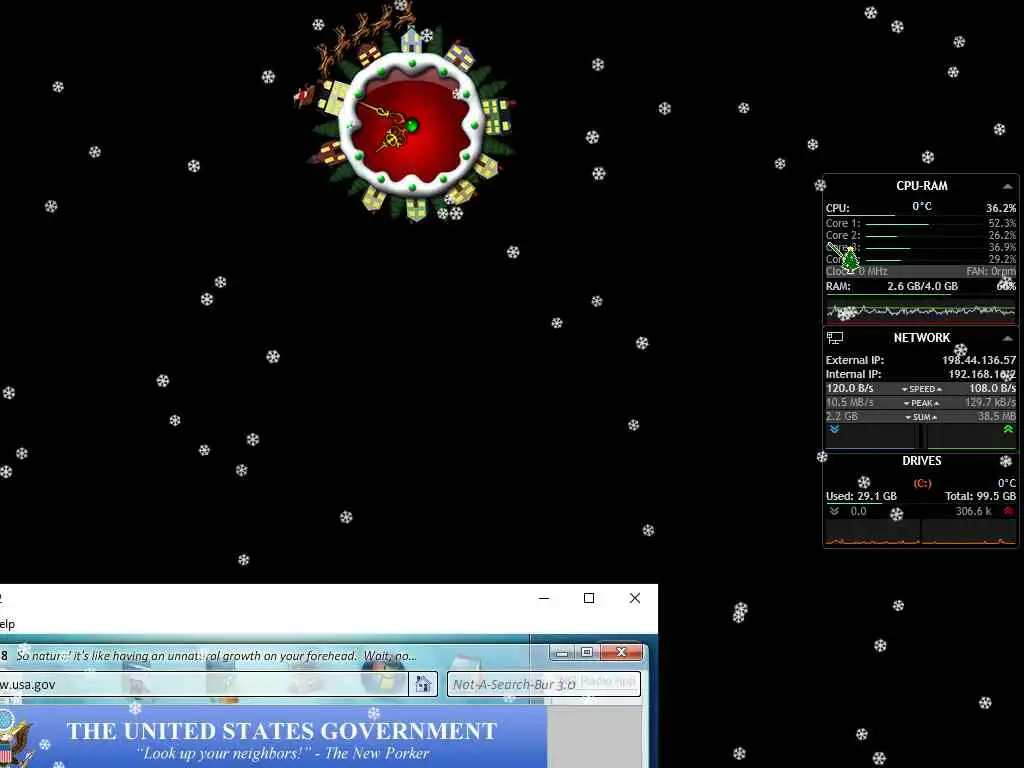Click the "So natural" tagline text
1024x768 pixels.
coord(216,656)
